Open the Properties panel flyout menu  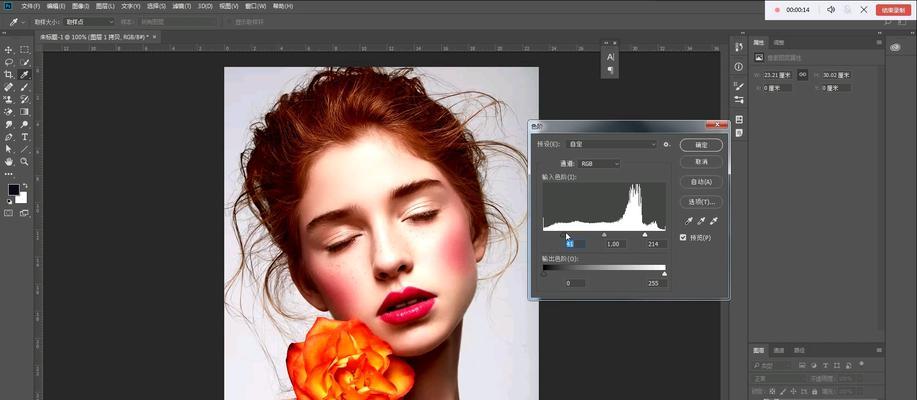pos(879,42)
